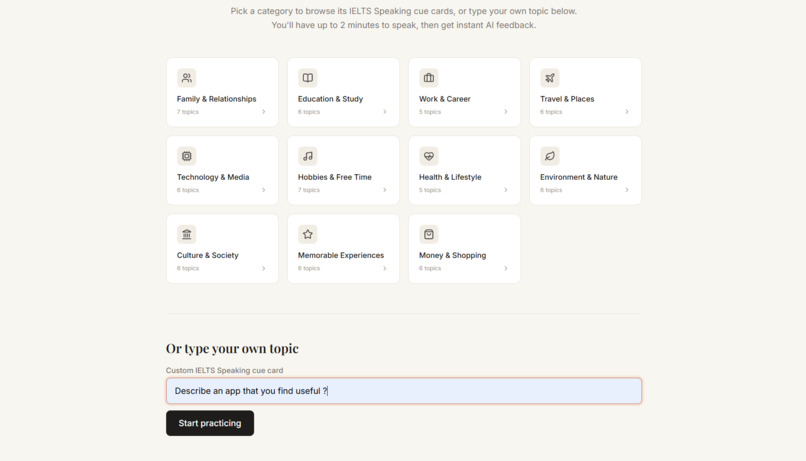Click the Family & Relationships people icon
806x461 pixels.
pyautogui.click(x=187, y=78)
